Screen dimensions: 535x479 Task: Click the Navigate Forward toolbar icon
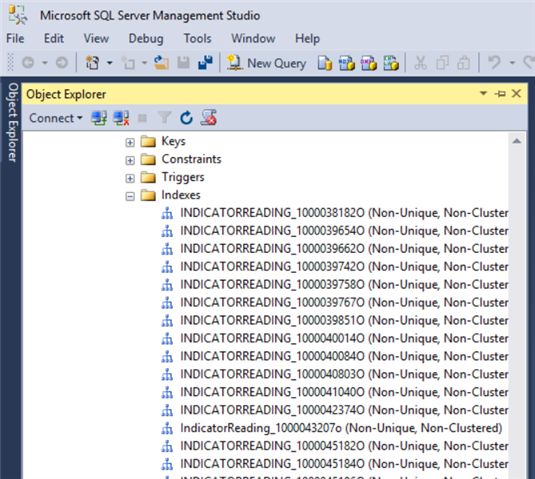coord(62,63)
